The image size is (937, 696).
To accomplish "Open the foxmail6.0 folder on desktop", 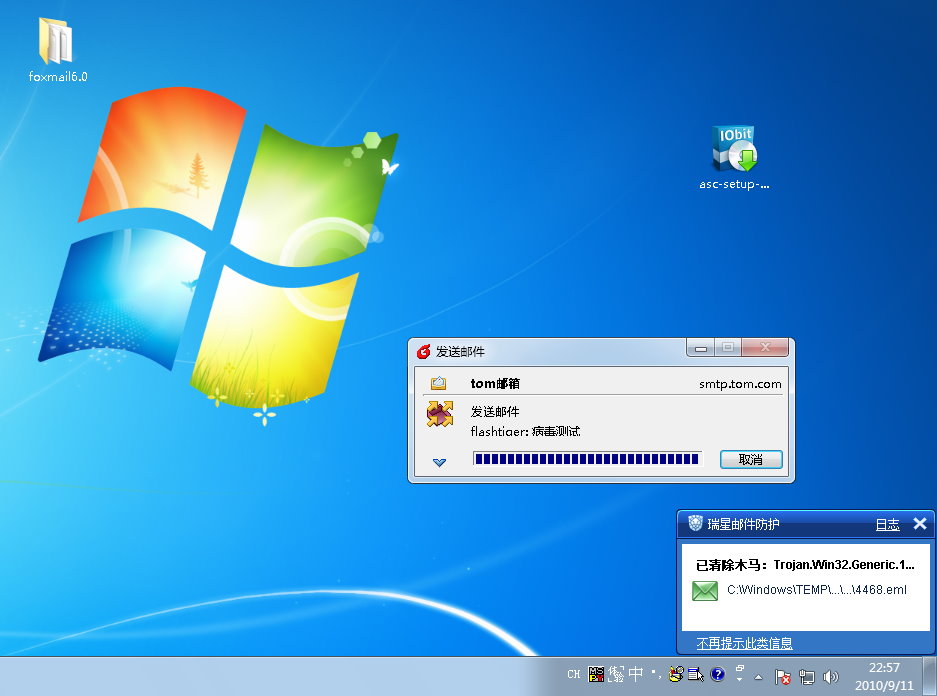I will 57,49.
